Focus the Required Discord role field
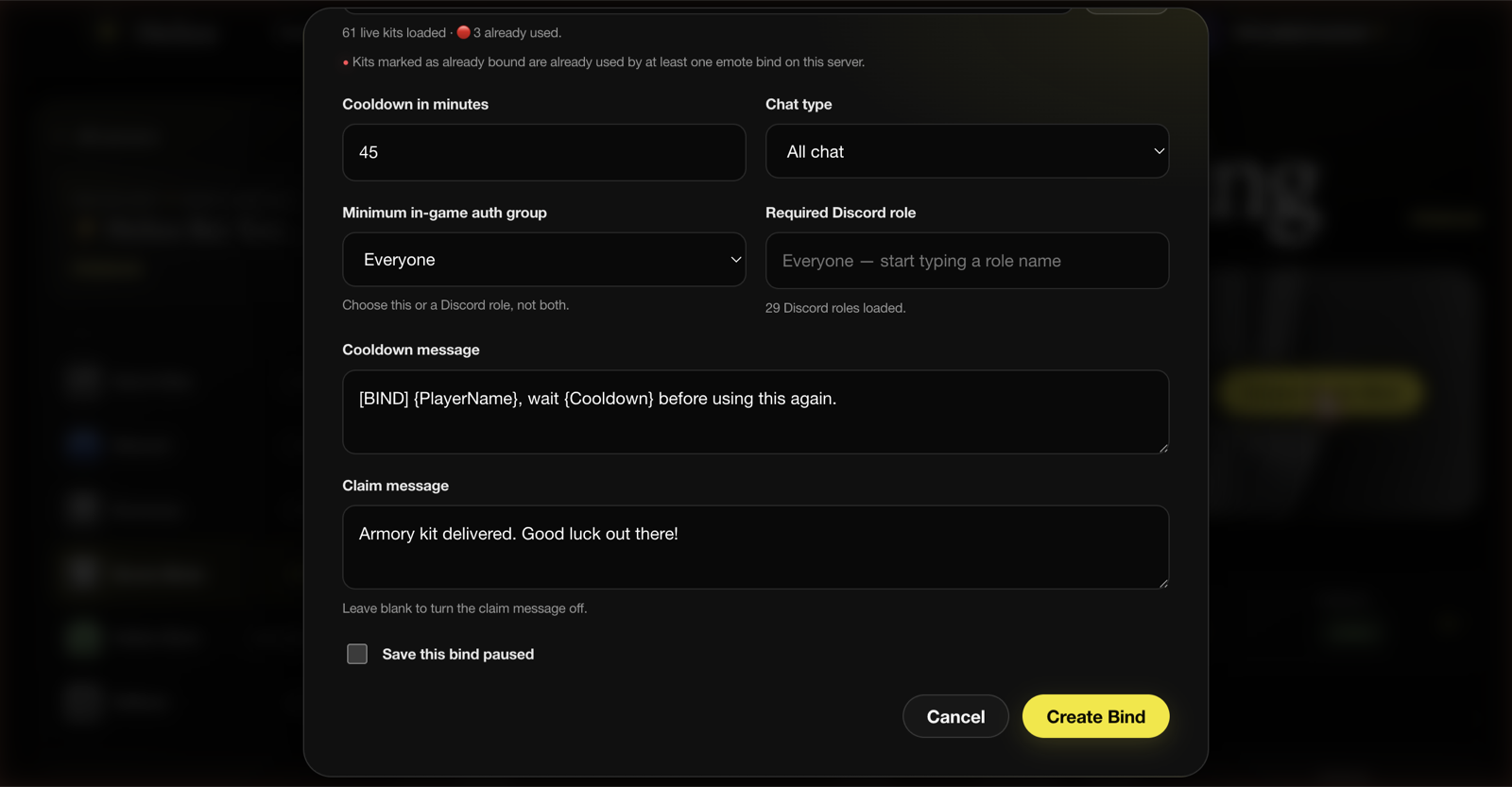1512x787 pixels. click(967, 261)
